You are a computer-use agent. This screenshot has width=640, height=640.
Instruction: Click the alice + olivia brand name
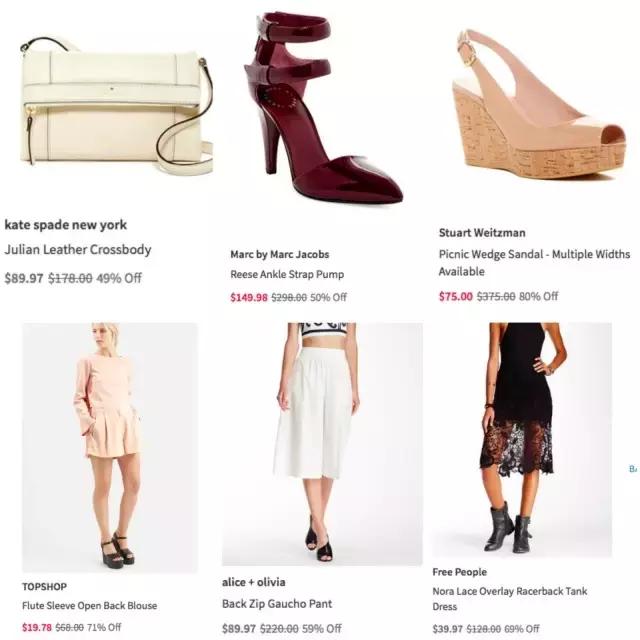click(253, 582)
